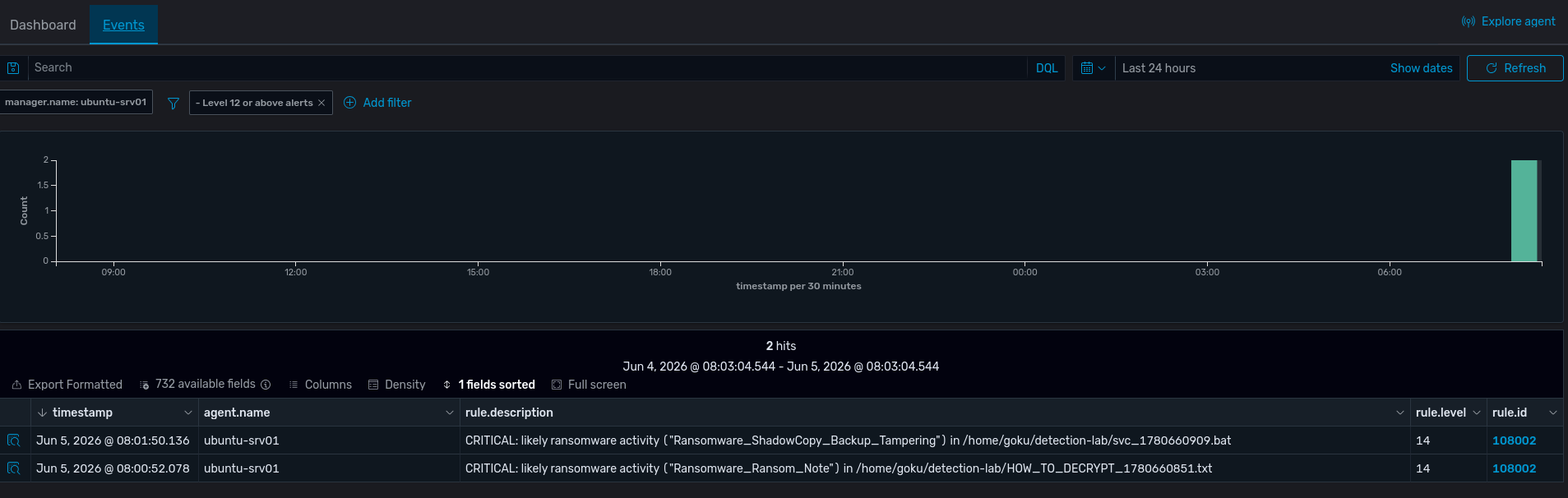Inspect the 08:01:50.136 event details

13,440
